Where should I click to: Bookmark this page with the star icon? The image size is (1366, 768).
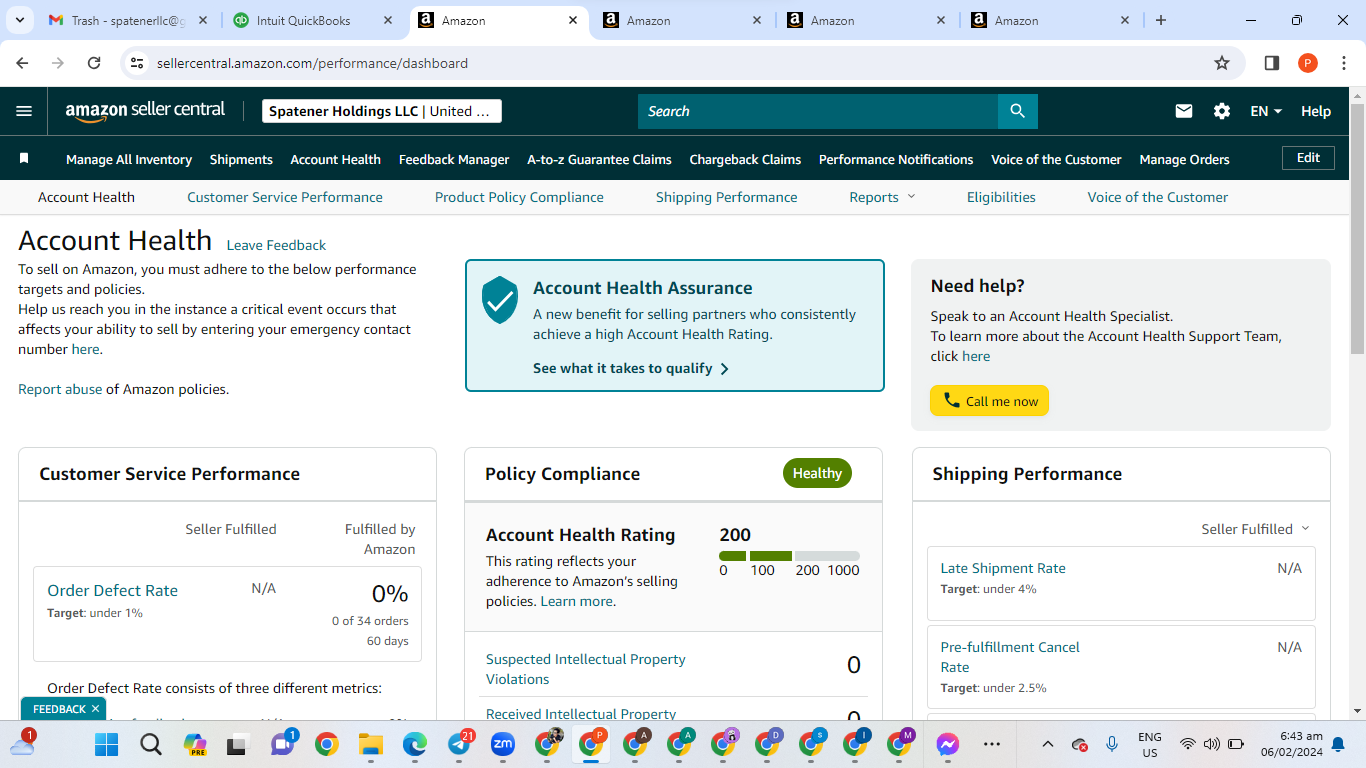coord(1222,63)
